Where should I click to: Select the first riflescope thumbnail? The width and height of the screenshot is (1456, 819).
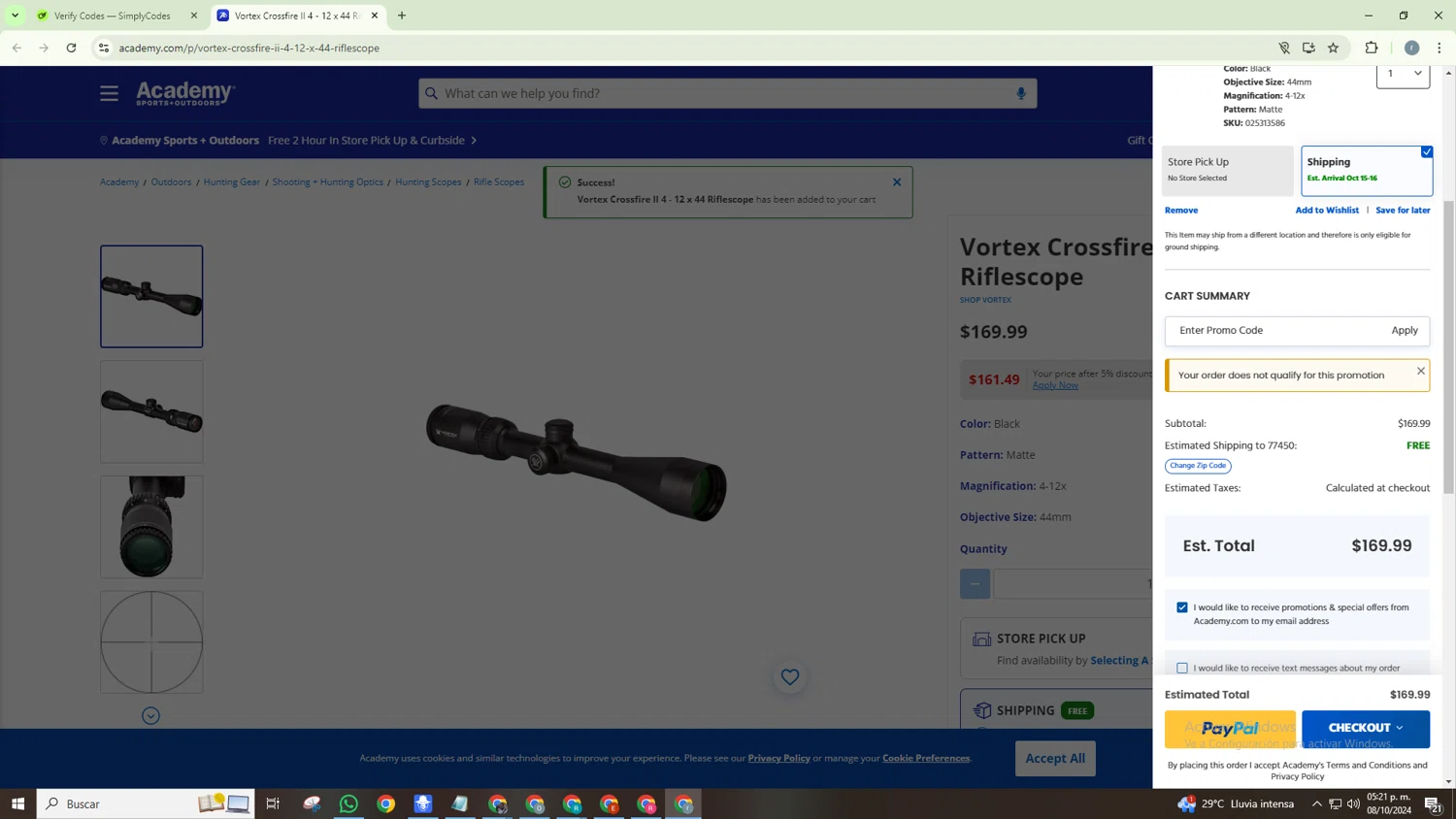tap(151, 296)
